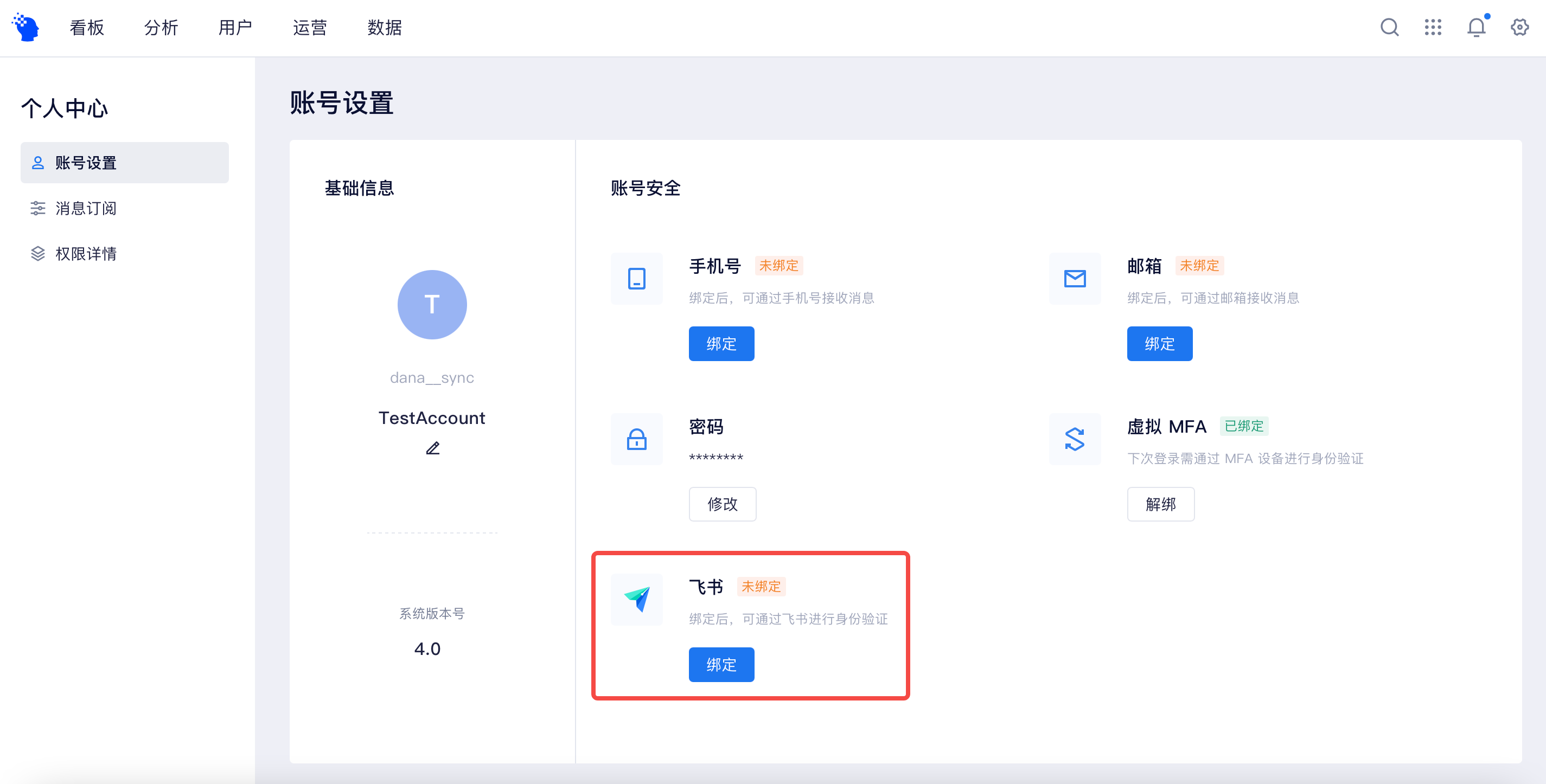The width and height of the screenshot is (1546, 784).
Task: Click 绑定 button for 邮箱
Action: tap(1160, 344)
